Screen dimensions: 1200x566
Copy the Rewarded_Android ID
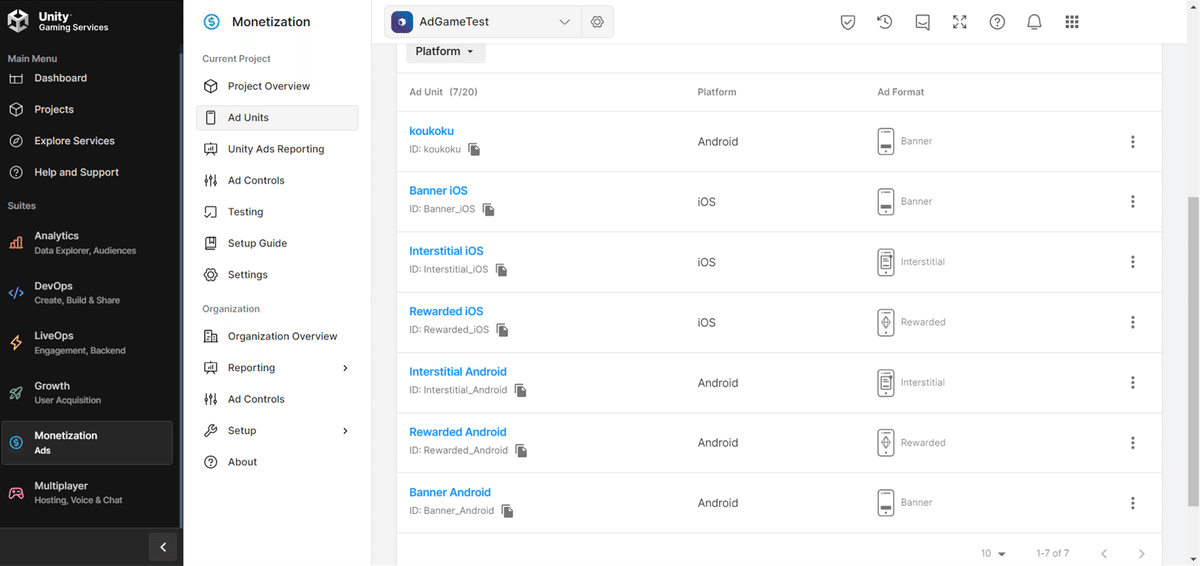click(521, 451)
